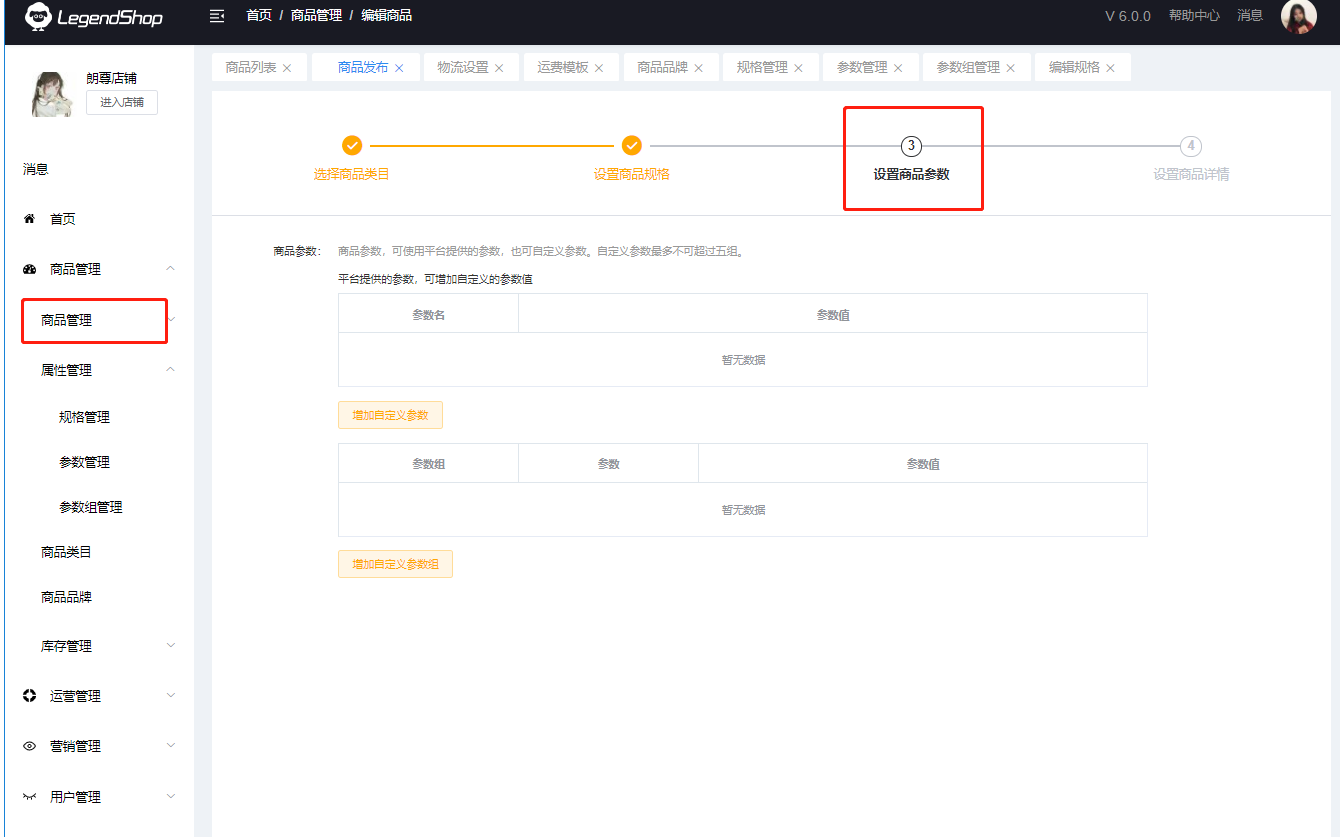Open 帮助中心 link in header
The height and width of the screenshot is (837, 1340).
(x=1193, y=16)
